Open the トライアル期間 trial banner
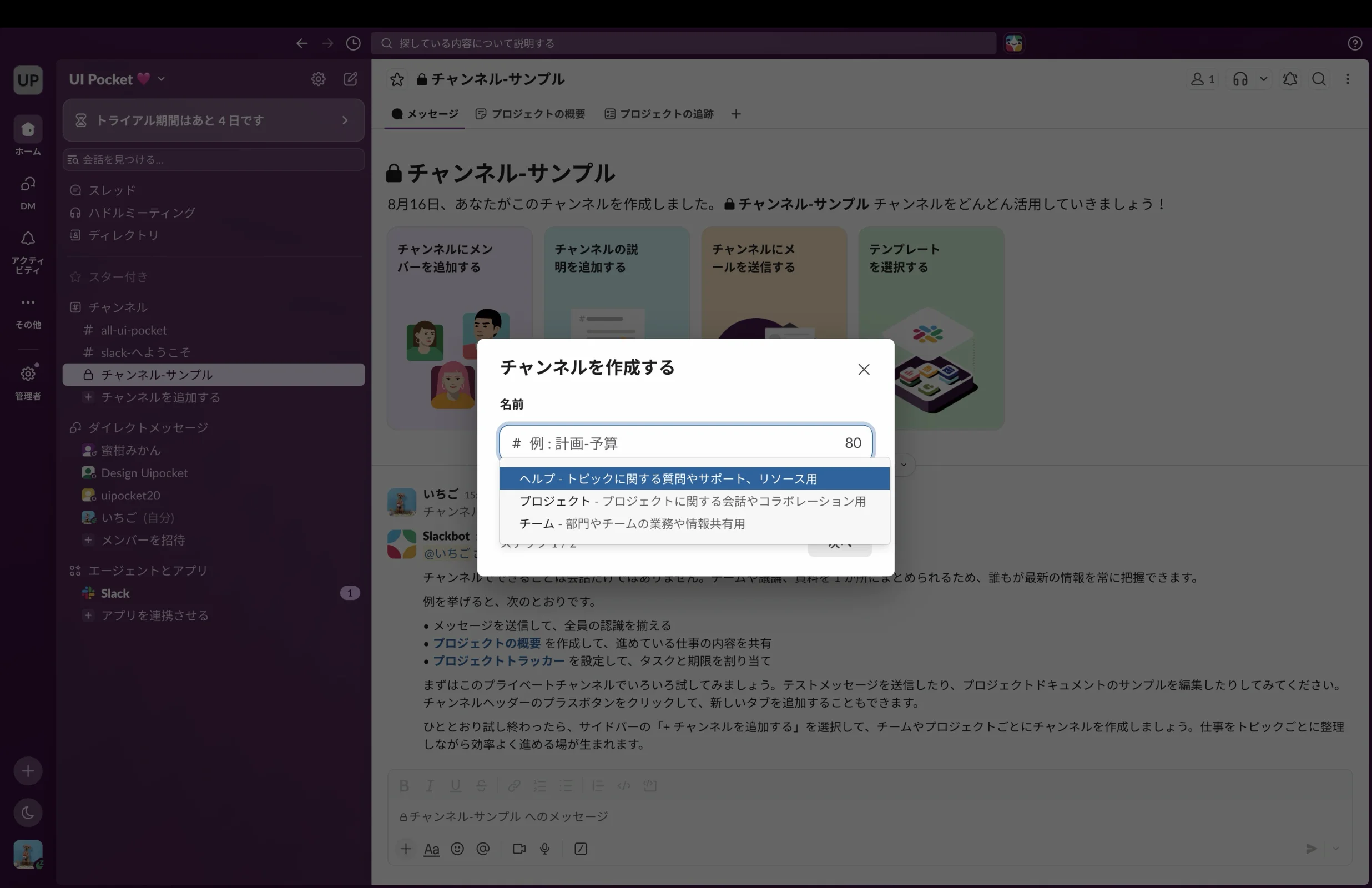 click(213, 120)
